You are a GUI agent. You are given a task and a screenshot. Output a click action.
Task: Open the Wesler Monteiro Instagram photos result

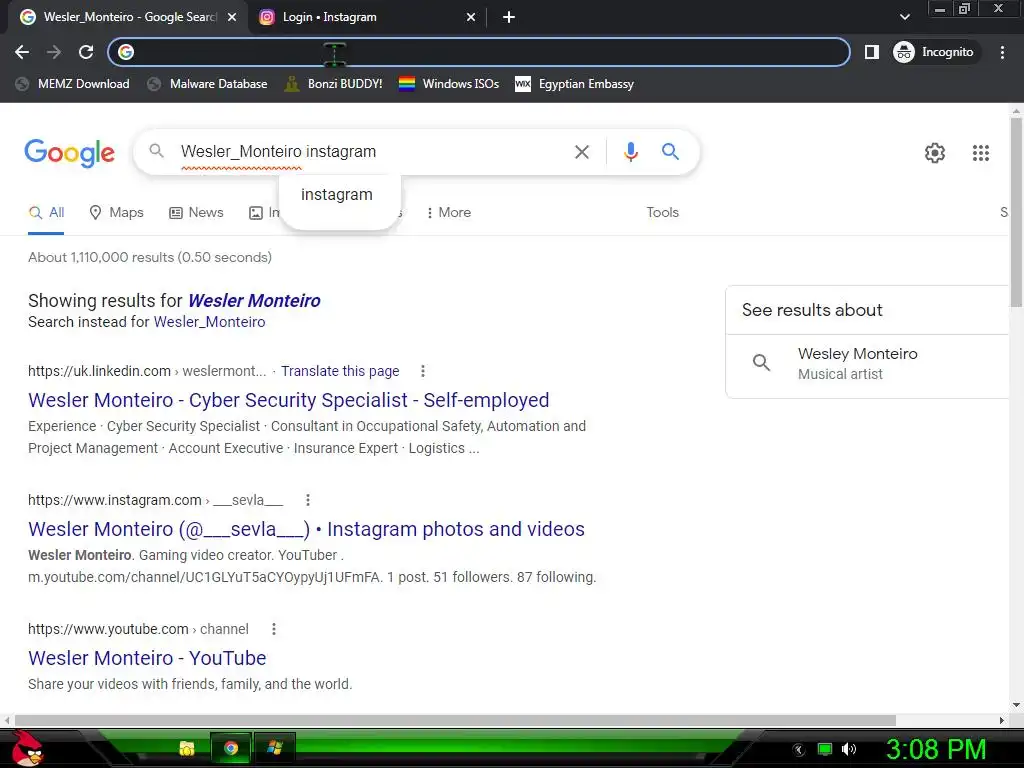[306, 529]
